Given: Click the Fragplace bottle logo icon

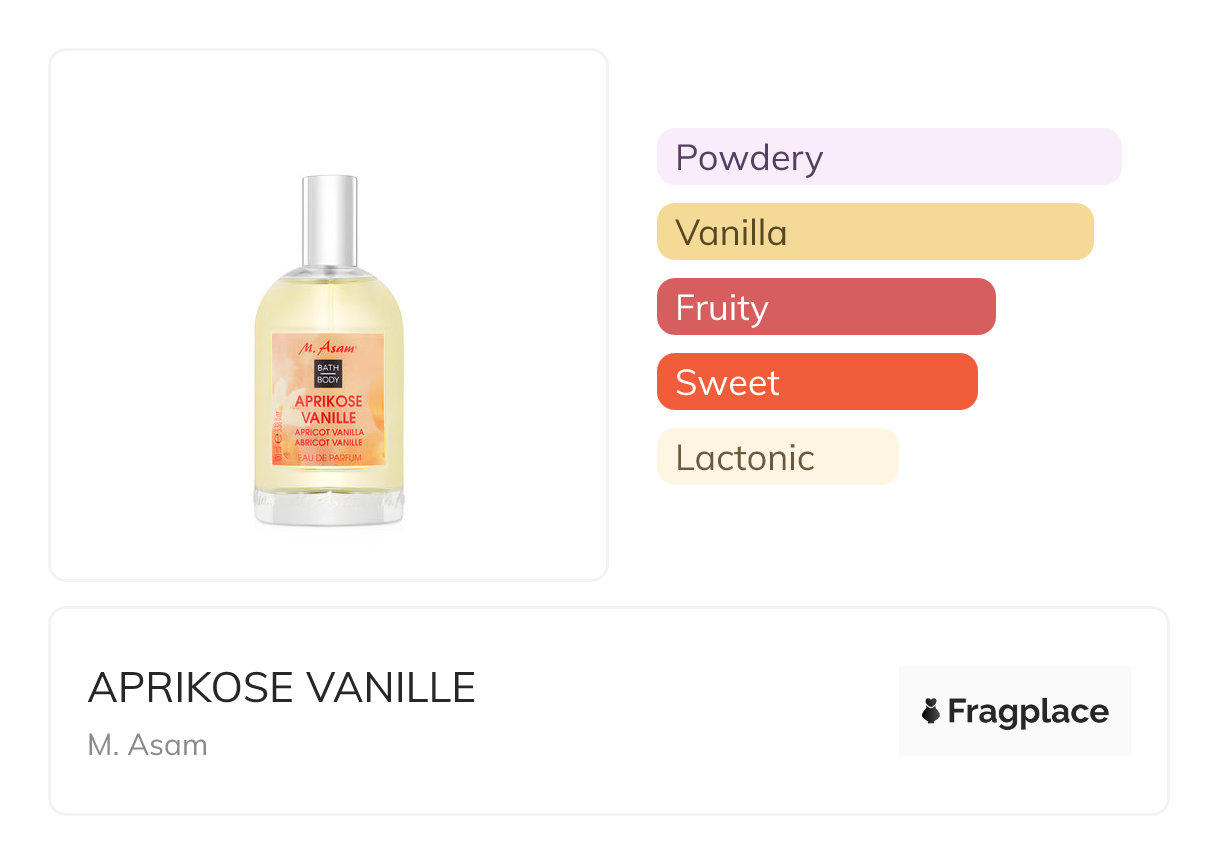Looking at the screenshot, I should pyautogui.click(x=931, y=711).
